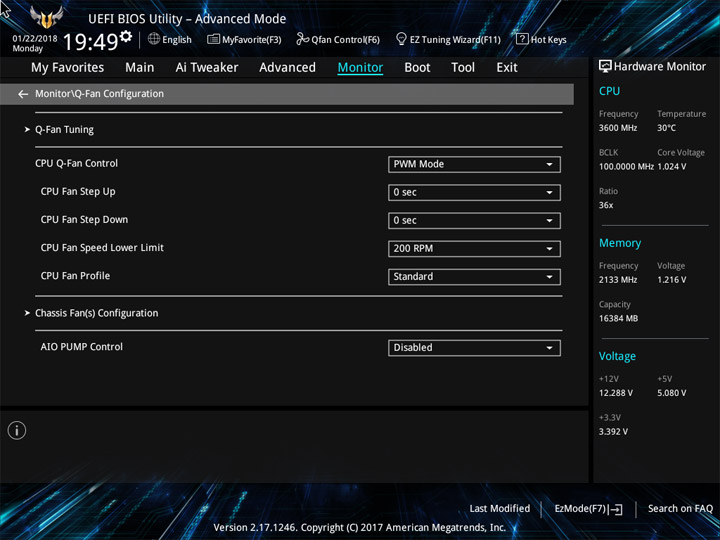Click the Memory section heading

click(x=620, y=243)
